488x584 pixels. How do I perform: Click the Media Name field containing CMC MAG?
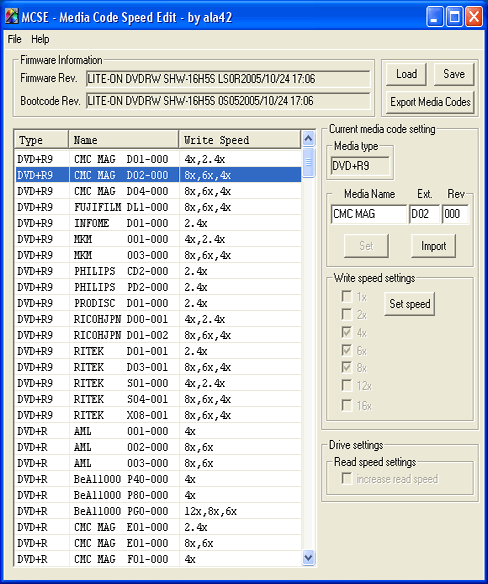click(368, 214)
